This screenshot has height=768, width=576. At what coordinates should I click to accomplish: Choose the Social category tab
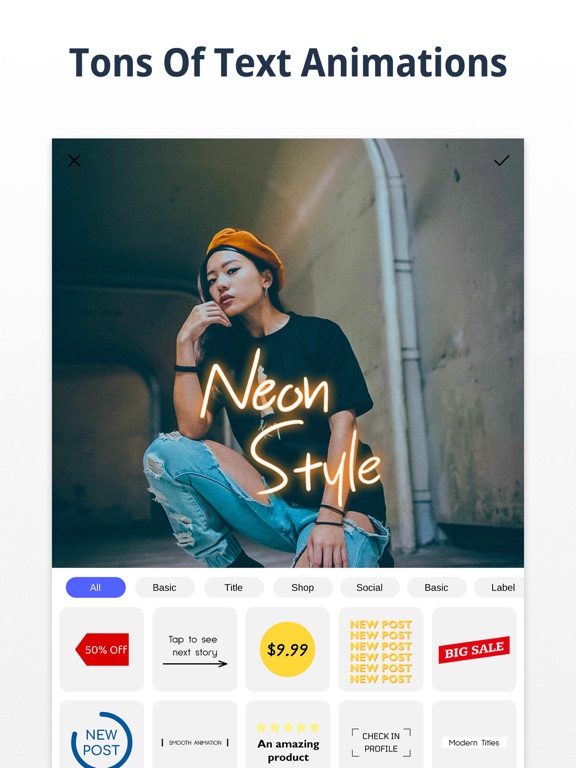369,587
